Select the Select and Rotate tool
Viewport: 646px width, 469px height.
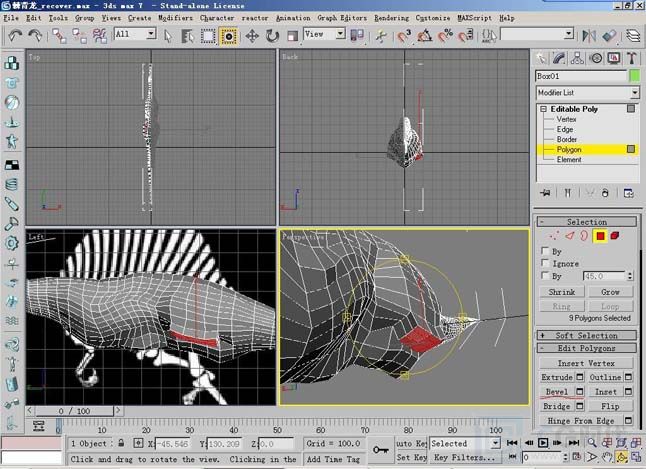[x=272, y=36]
